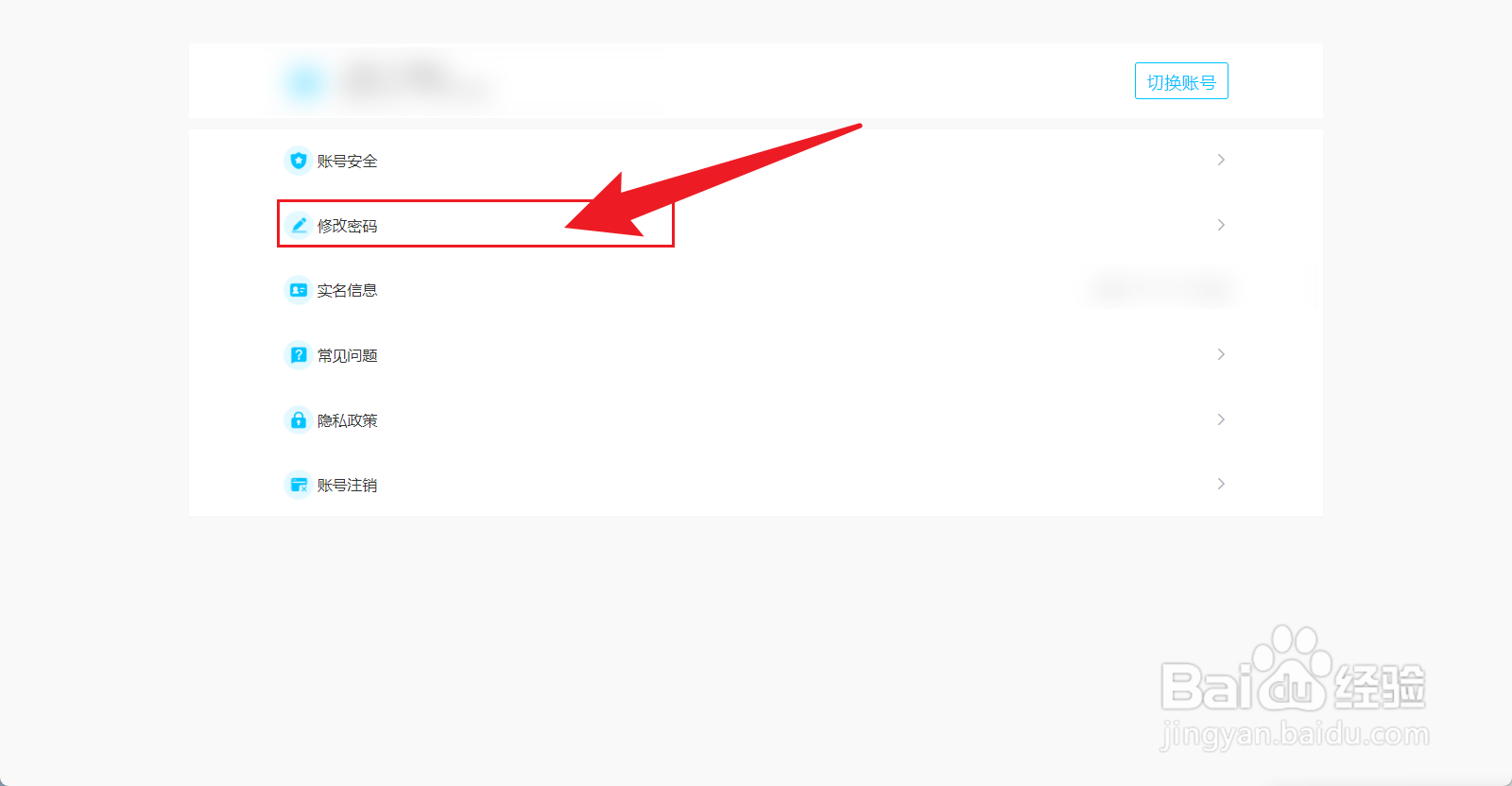Expand the 账号注销 row chevron
Screen dimensions: 1512x786
coord(1221,484)
